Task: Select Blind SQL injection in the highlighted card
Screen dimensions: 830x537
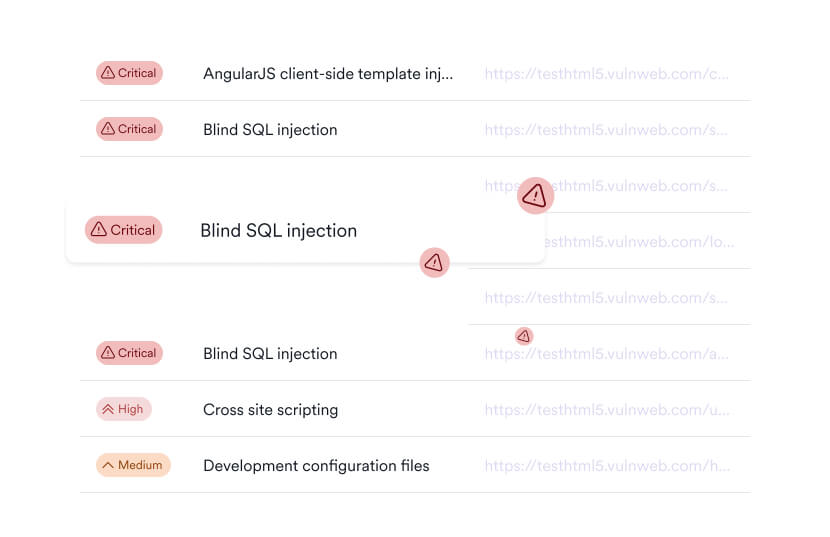Action: click(278, 230)
